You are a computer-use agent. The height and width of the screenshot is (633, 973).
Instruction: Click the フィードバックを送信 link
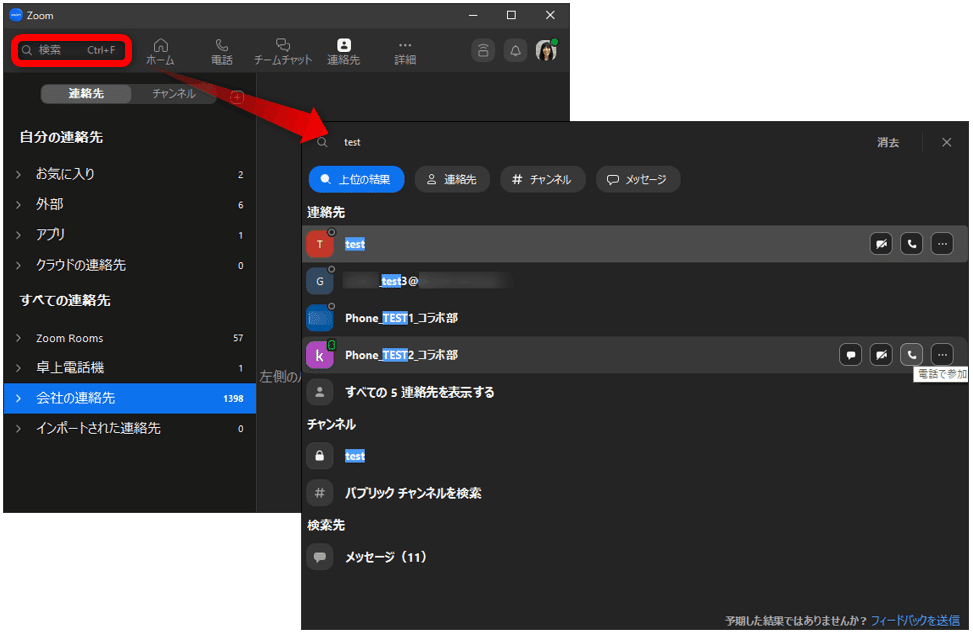(x=915, y=621)
